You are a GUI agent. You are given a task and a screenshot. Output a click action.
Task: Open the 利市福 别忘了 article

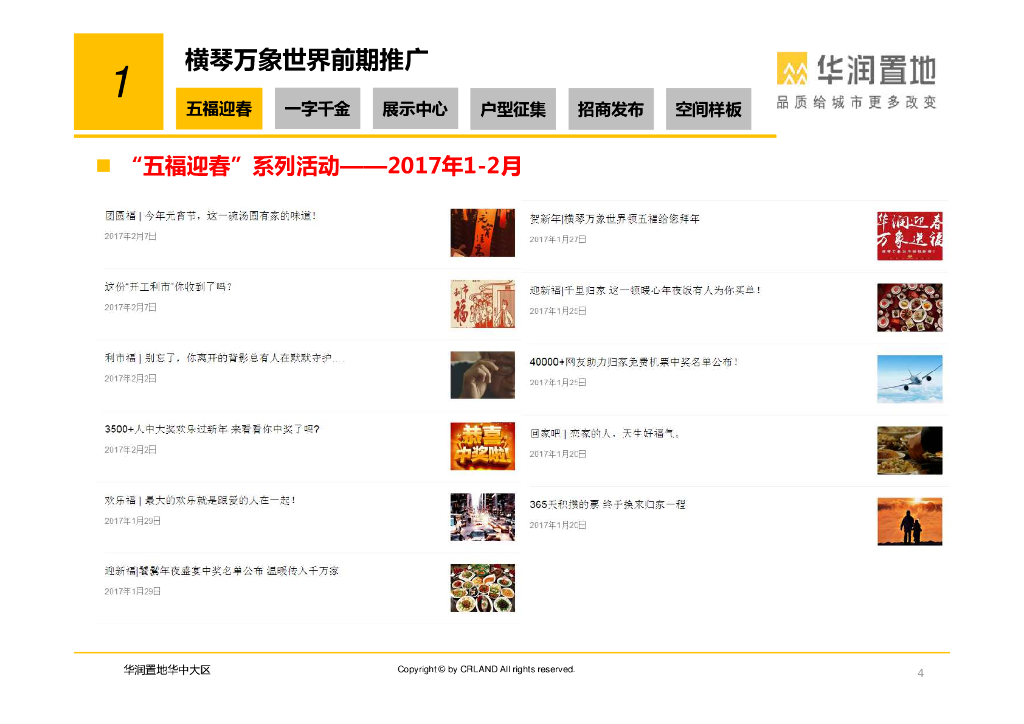224,358
